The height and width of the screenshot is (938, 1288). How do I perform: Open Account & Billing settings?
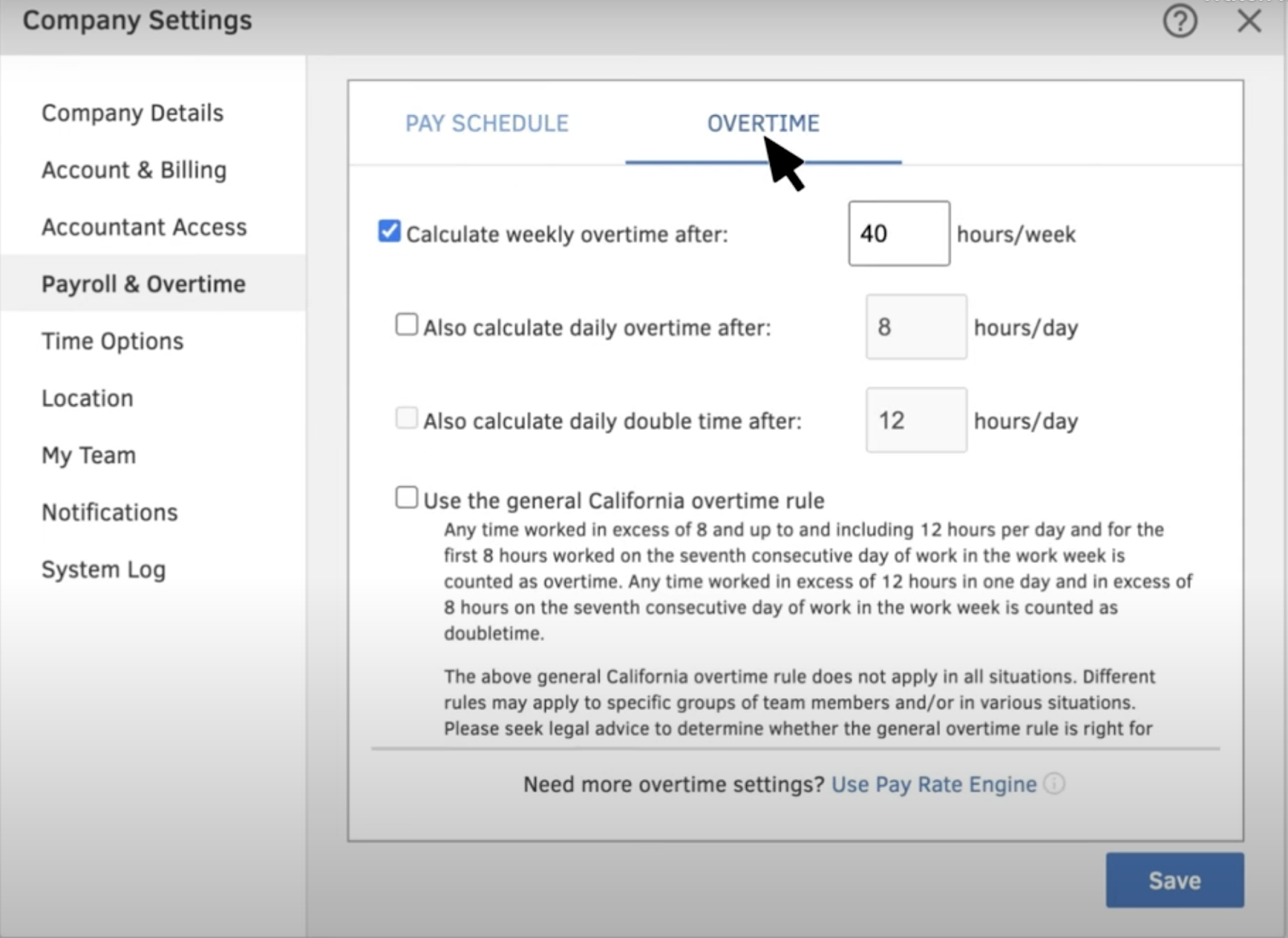(134, 169)
